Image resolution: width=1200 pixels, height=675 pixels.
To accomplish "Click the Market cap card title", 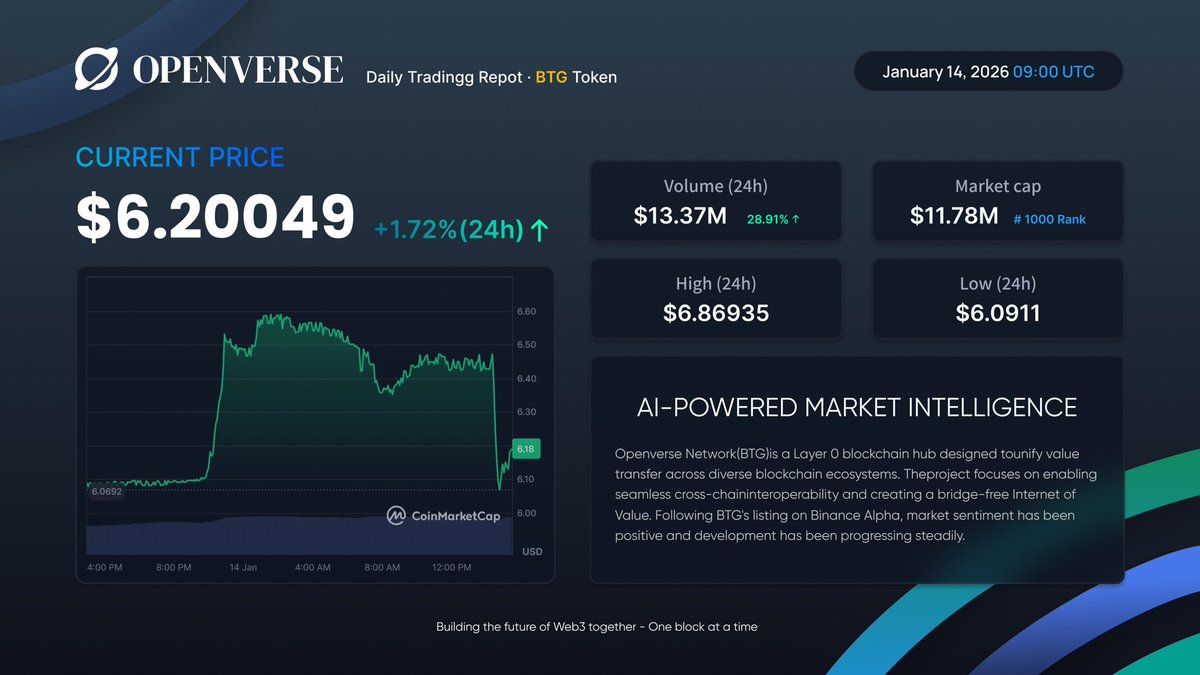I will click(x=998, y=186).
